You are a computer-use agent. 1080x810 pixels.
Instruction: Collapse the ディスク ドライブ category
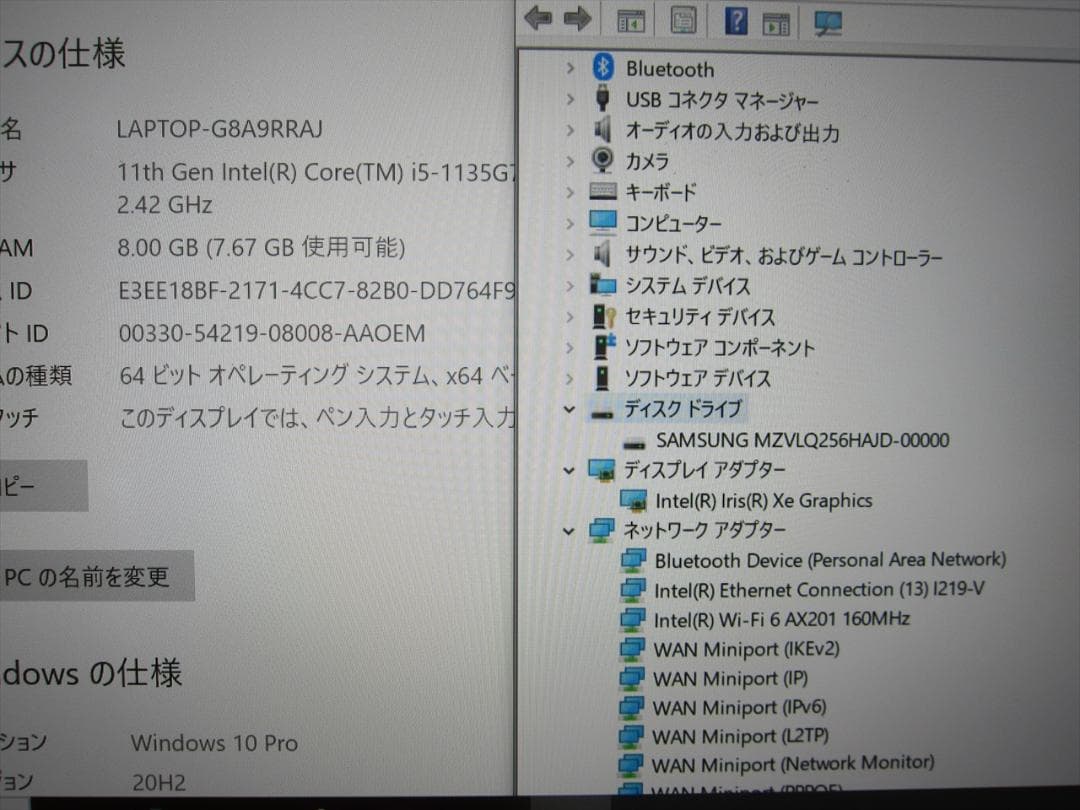pyautogui.click(x=568, y=408)
